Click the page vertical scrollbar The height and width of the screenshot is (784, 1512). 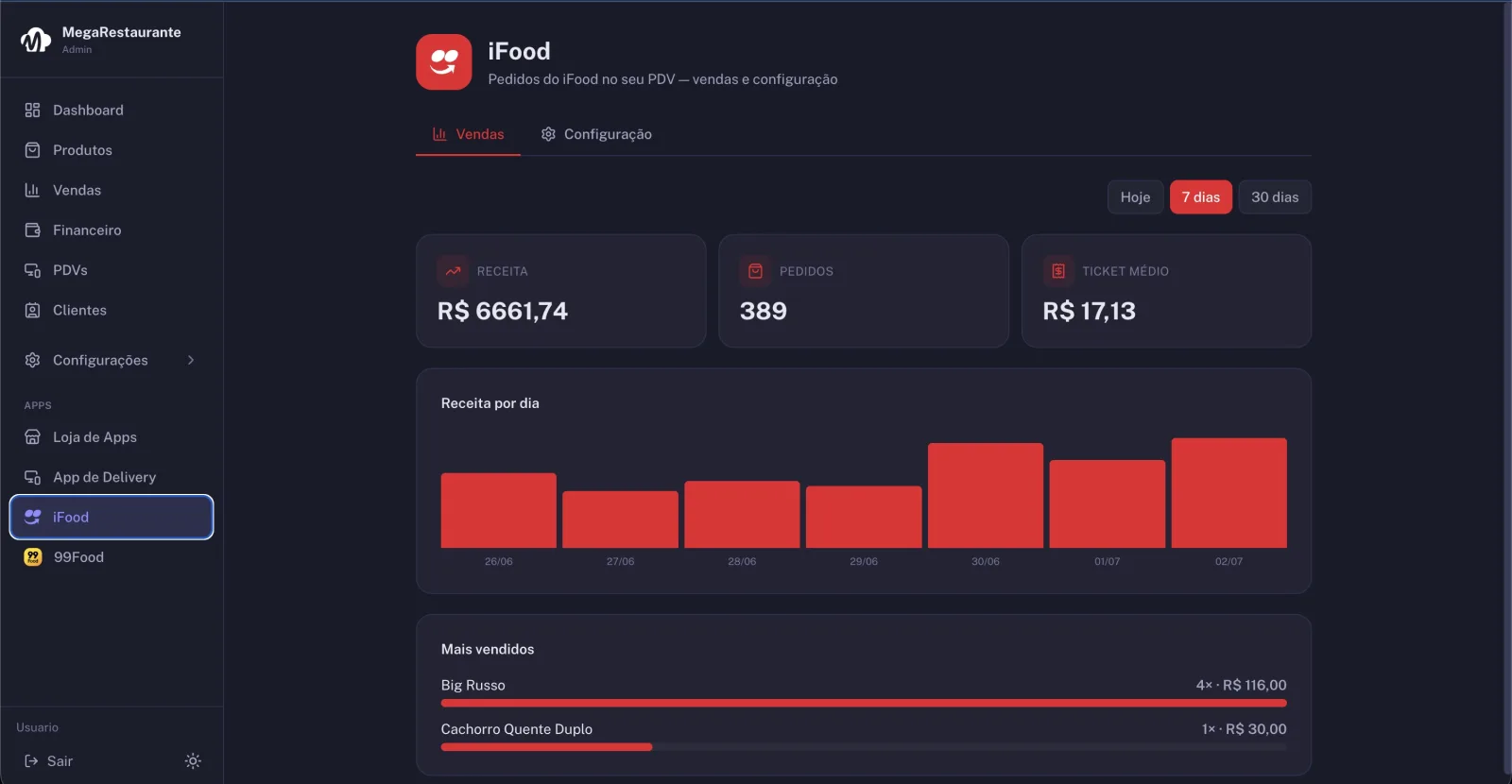1507,387
